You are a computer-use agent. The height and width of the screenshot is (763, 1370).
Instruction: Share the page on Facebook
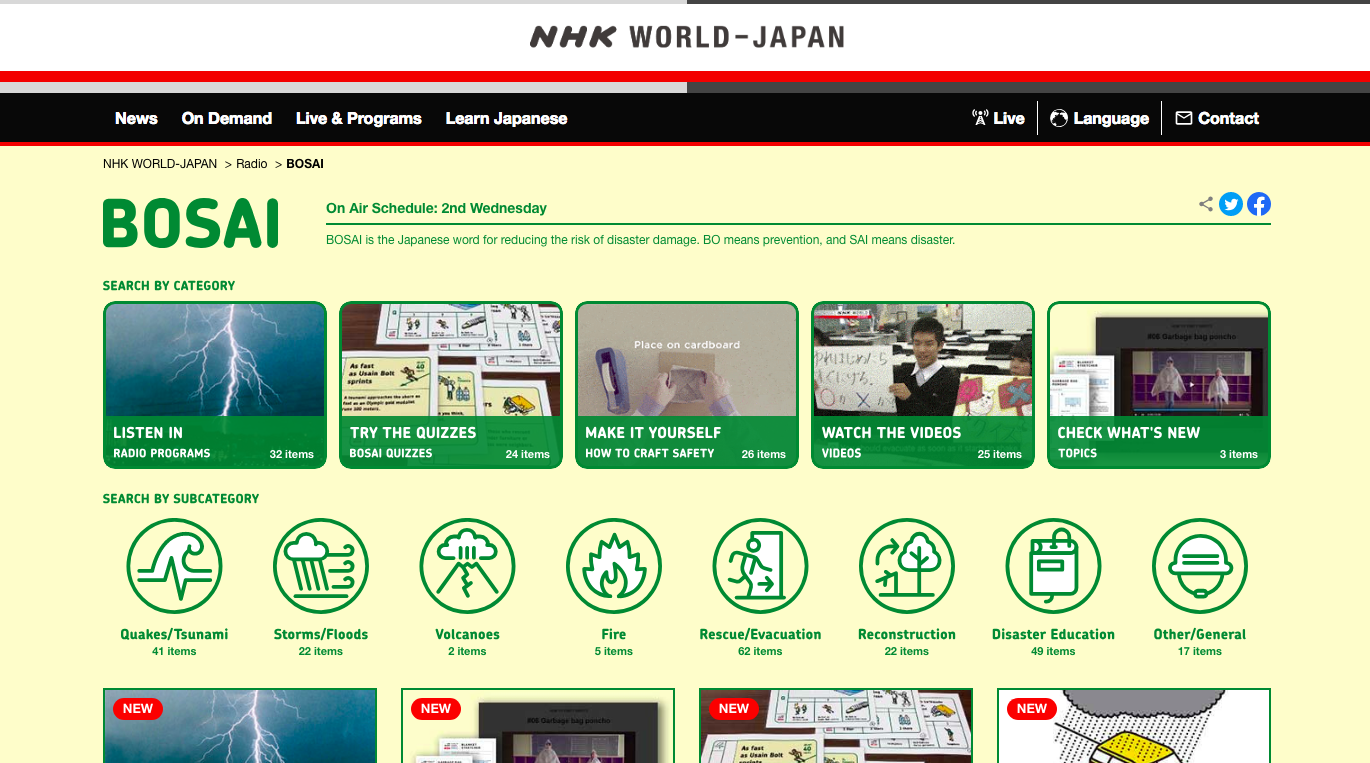(1259, 204)
